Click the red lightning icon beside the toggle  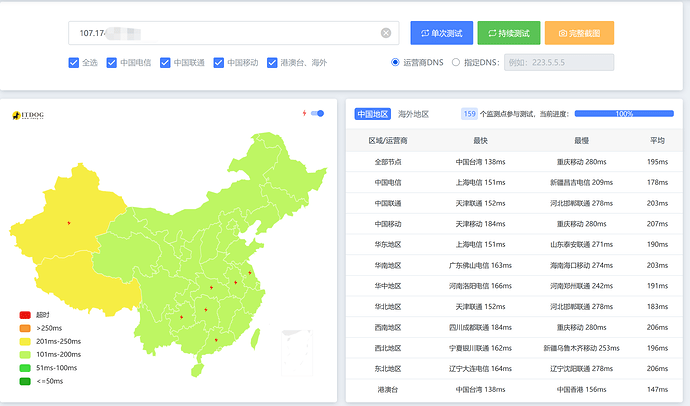pos(304,113)
